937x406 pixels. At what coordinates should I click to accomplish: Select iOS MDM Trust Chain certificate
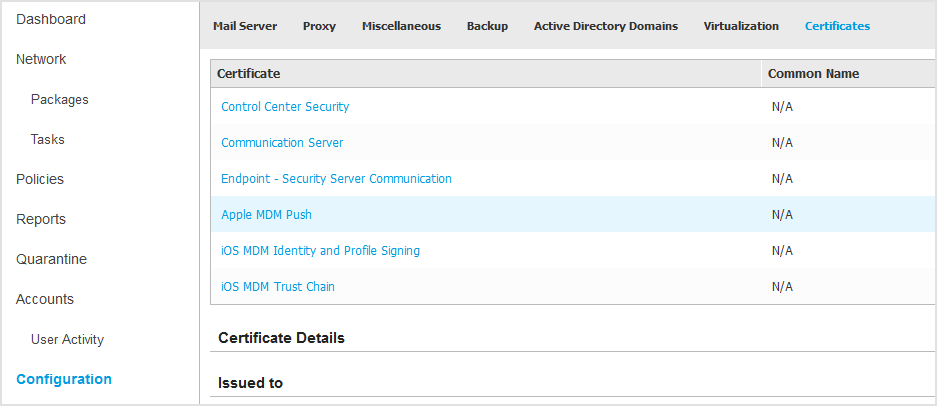278,287
